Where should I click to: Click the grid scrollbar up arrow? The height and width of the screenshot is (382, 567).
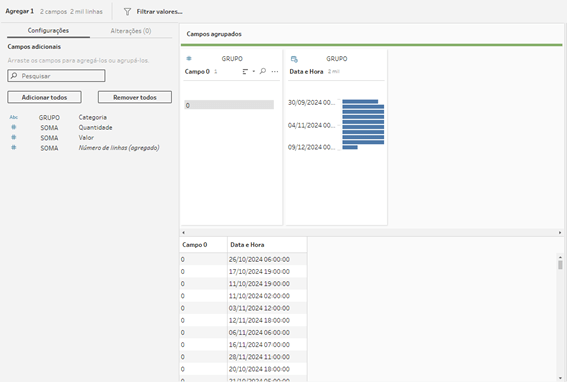click(560, 257)
